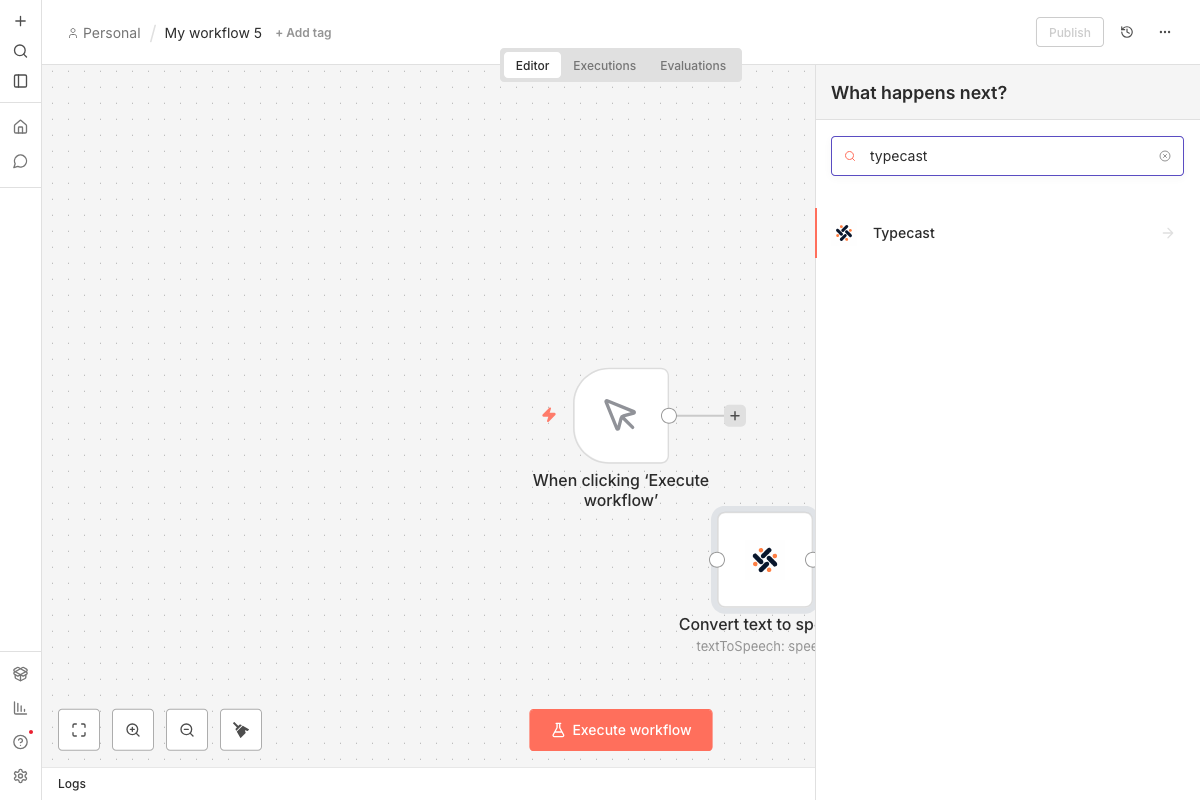Open search from the left sidebar
1200x800 pixels.
pyautogui.click(x=20, y=50)
